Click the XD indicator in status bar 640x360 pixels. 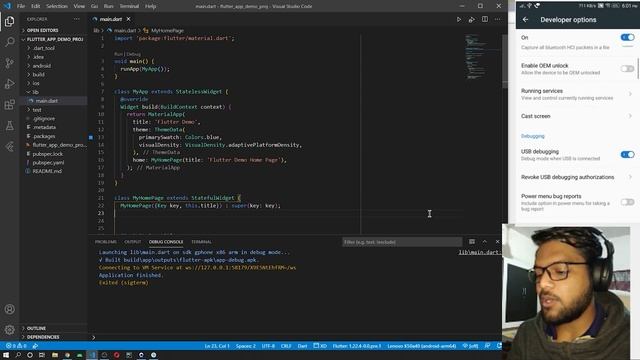(x=320, y=346)
